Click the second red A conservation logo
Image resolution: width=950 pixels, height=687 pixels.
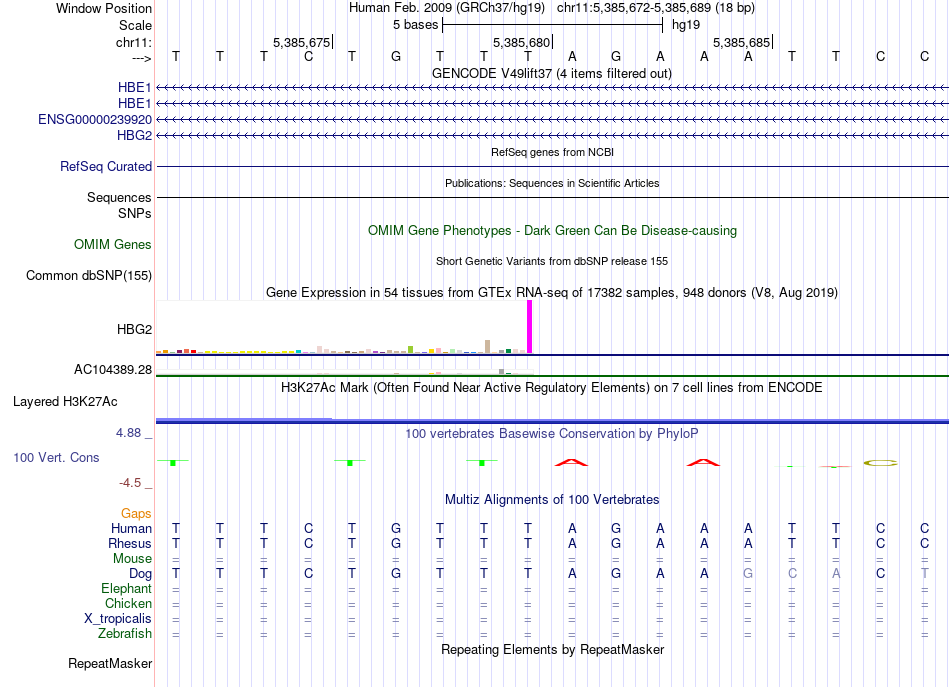click(703, 463)
